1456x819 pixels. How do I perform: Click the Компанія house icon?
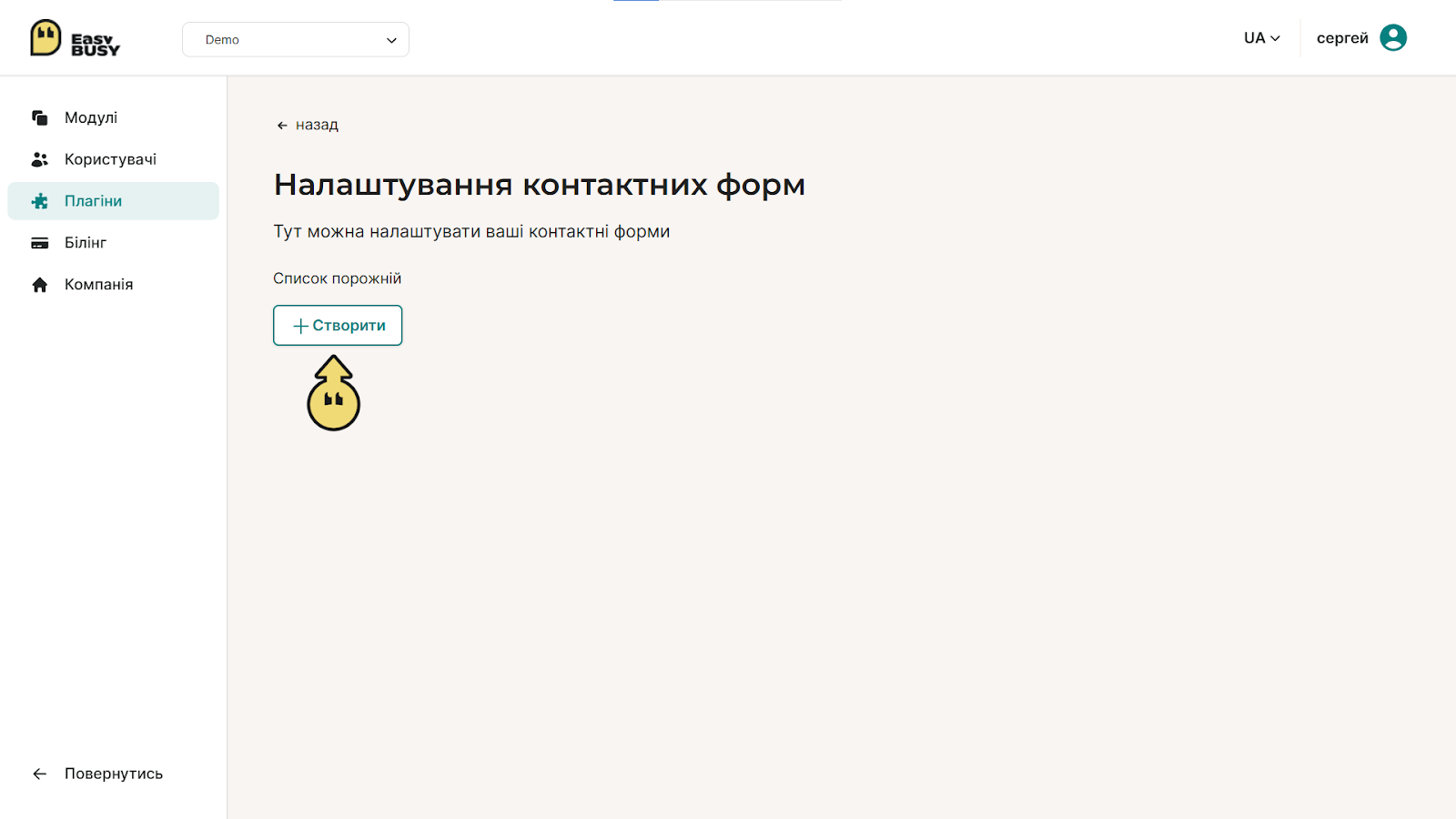(40, 285)
